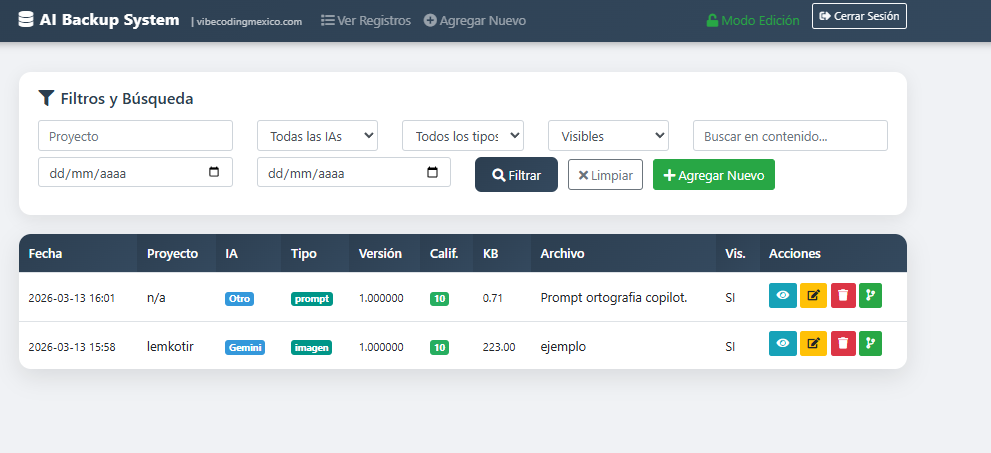991x453 pixels.
Task: Click the edit icon for Prompt ortografia copilot
Action: pyautogui.click(x=812, y=296)
